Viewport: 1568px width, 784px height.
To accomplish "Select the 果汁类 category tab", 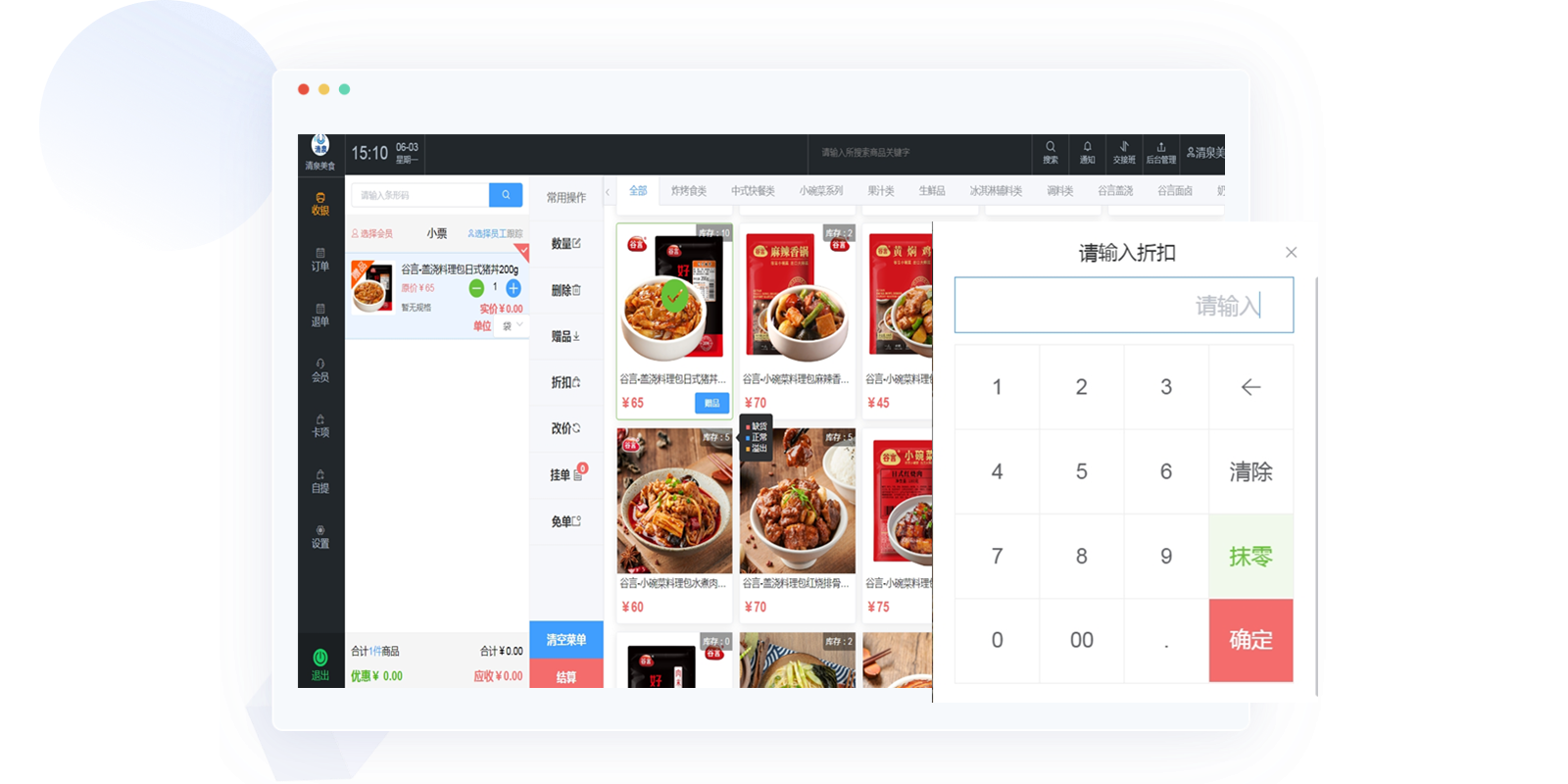I will click(881, 191).
